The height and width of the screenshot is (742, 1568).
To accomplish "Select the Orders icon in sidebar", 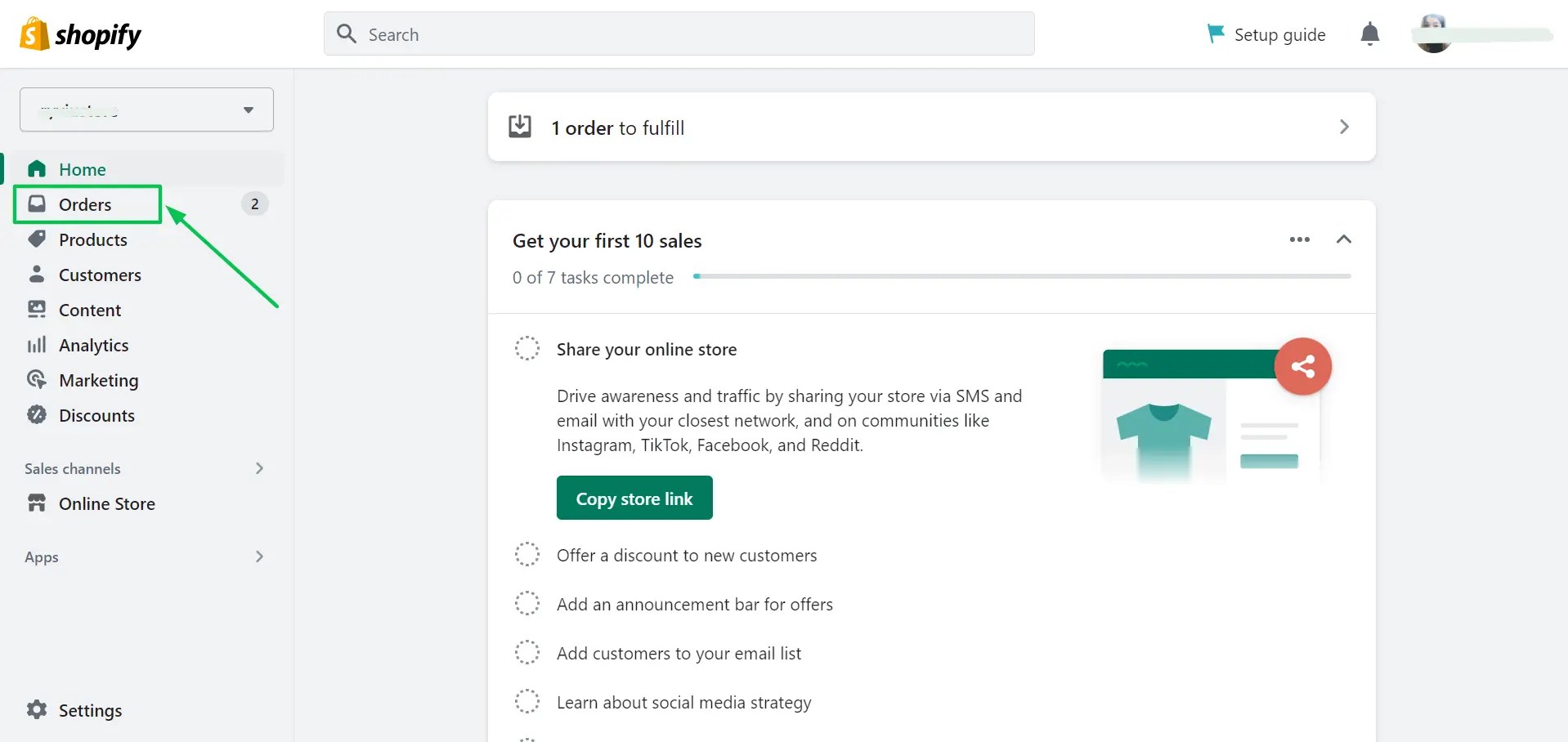I will [x=37, y=203].
